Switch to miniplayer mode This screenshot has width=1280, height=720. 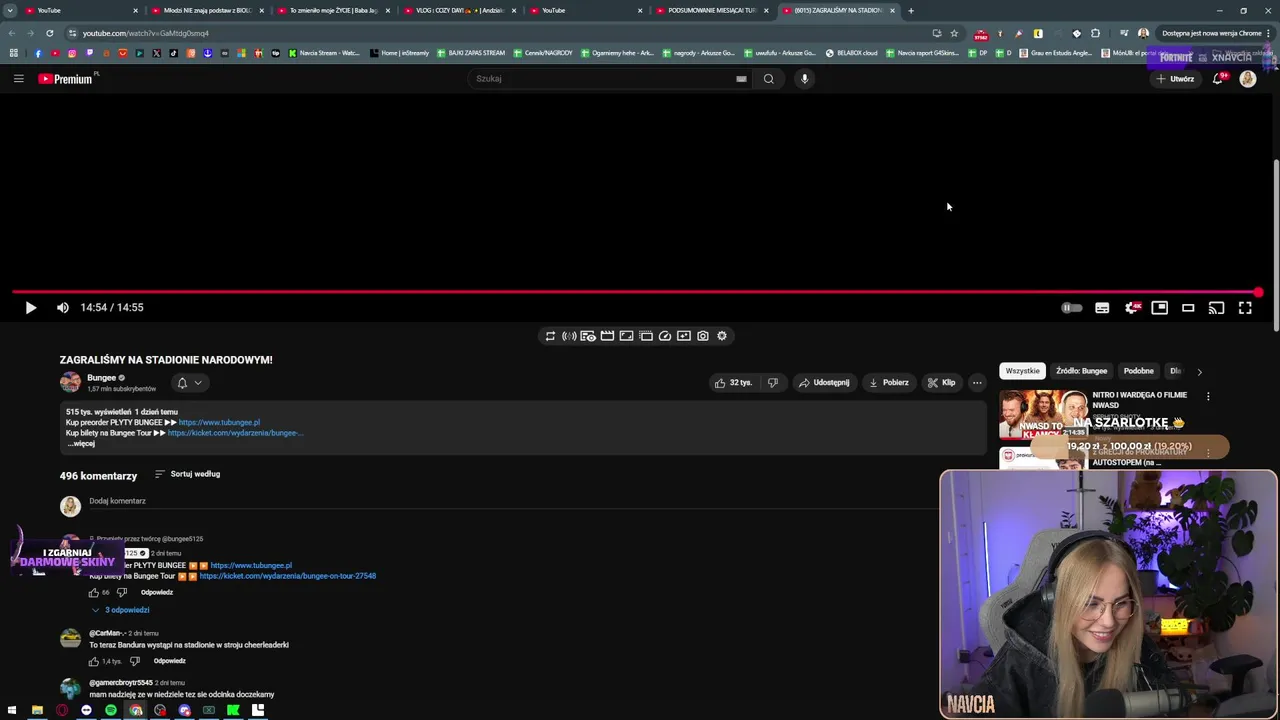click(x=1160, y=308)
